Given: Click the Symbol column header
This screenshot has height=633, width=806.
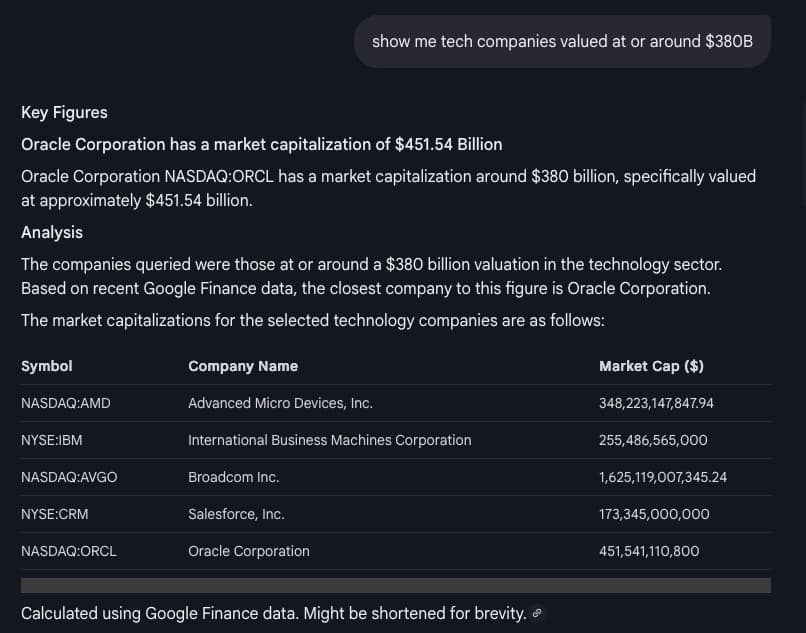Looking at the screenshot, I should pos(47,366).
